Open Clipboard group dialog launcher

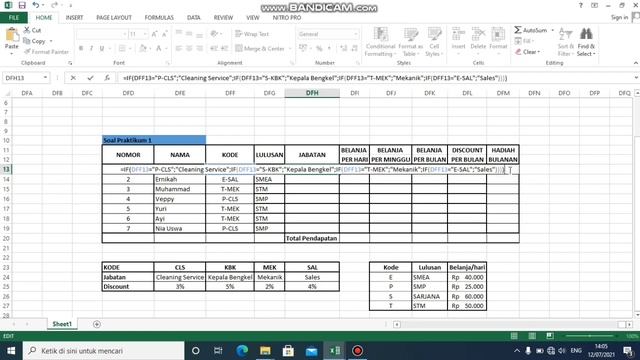coord(70,63)
